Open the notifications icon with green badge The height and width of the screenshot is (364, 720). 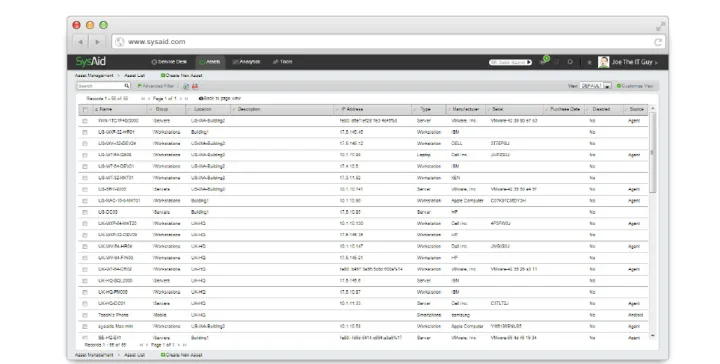pyautogui.click(x=544, y=61)
